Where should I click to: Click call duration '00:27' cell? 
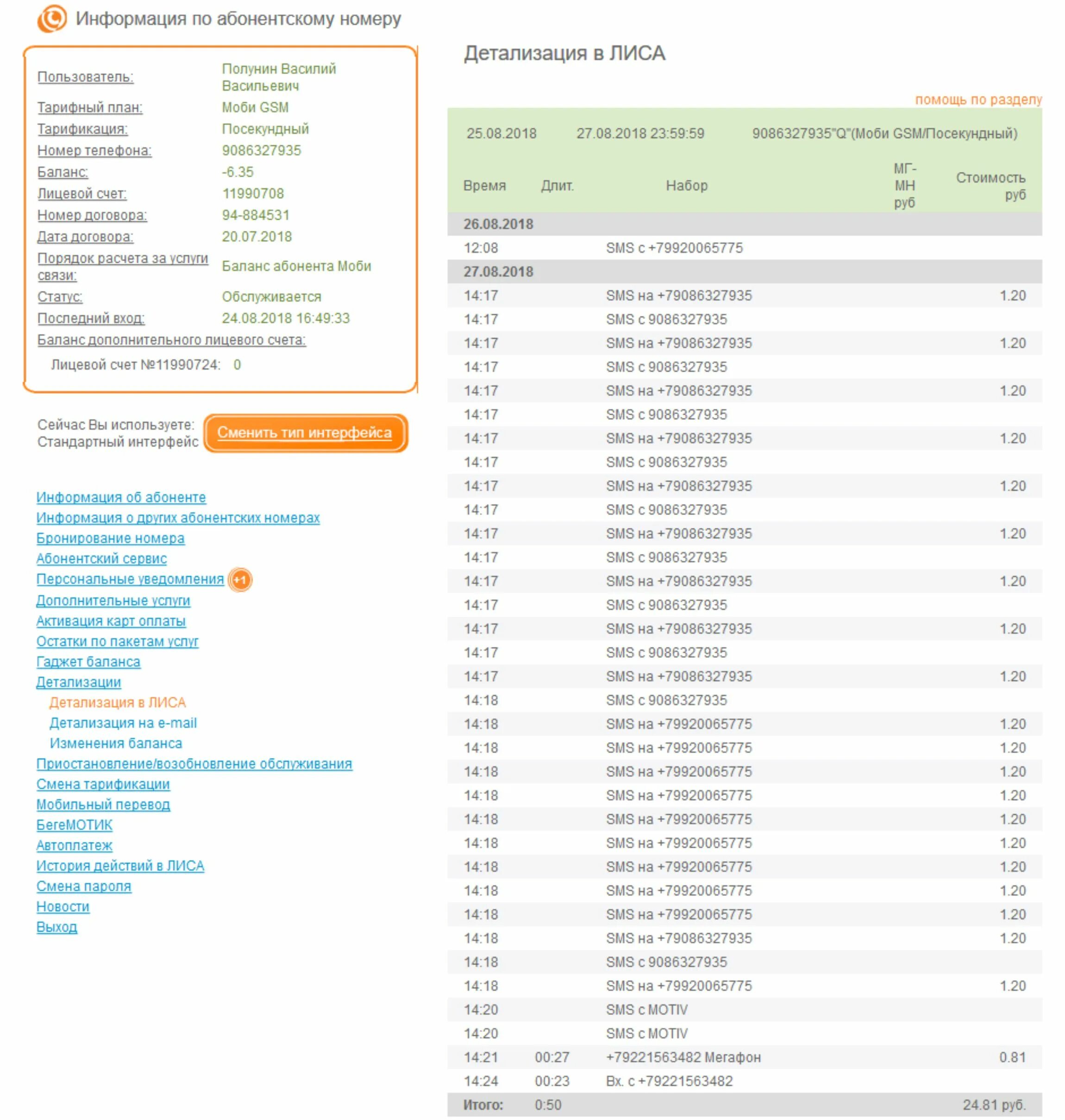(552, 1058)
